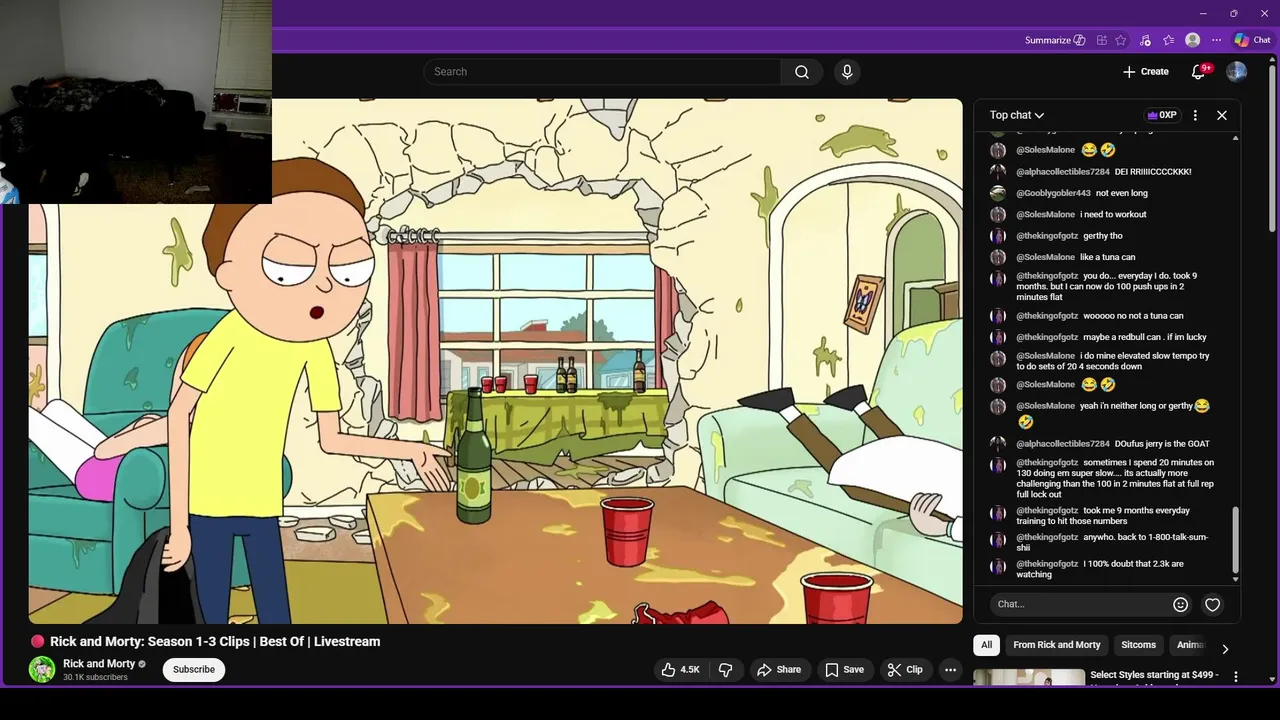Click the Save button
The height and width of the screenshot is (720, 1280).
844,670
